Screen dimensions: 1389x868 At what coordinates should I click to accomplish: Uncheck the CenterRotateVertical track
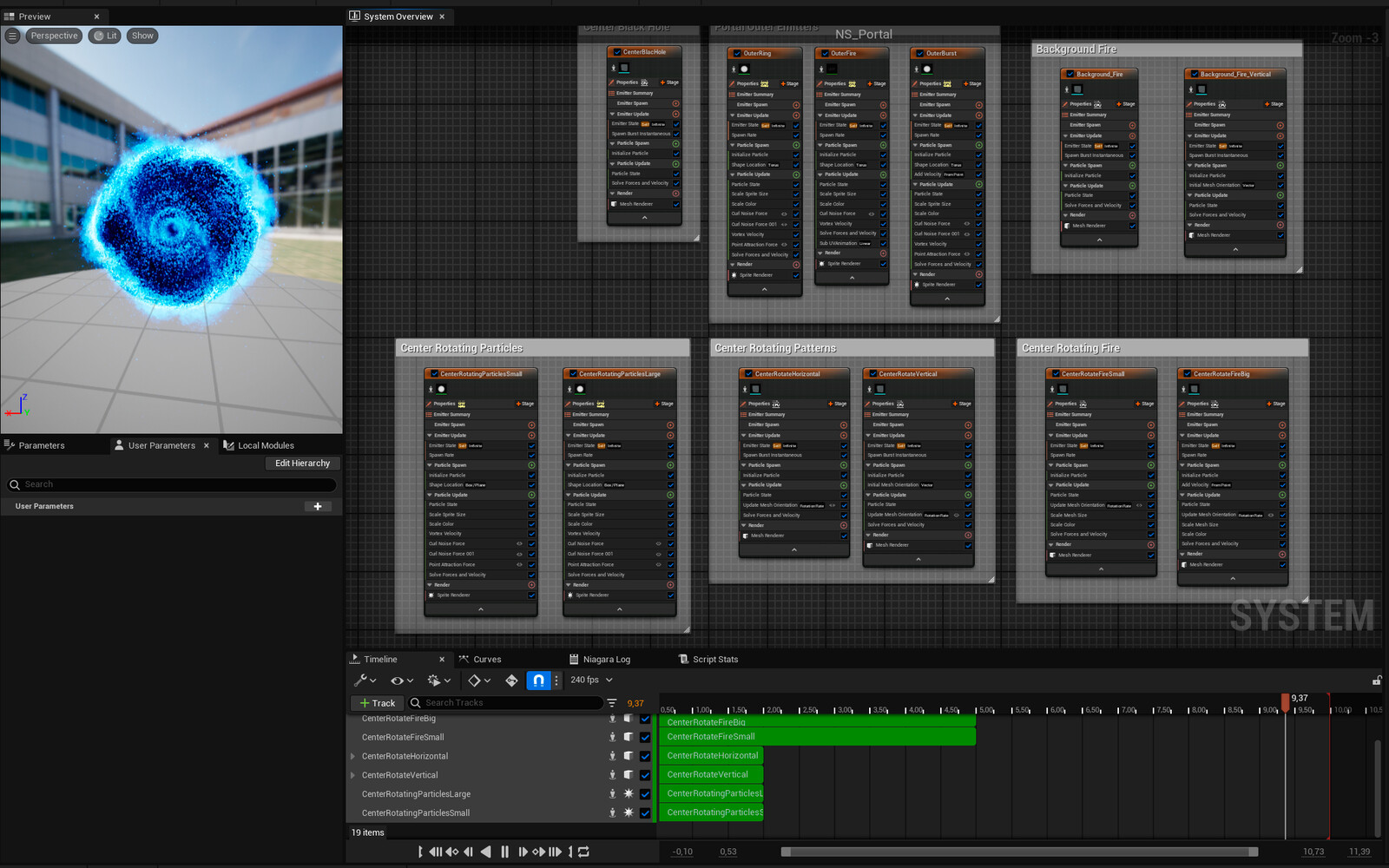[x=645, y=775]
